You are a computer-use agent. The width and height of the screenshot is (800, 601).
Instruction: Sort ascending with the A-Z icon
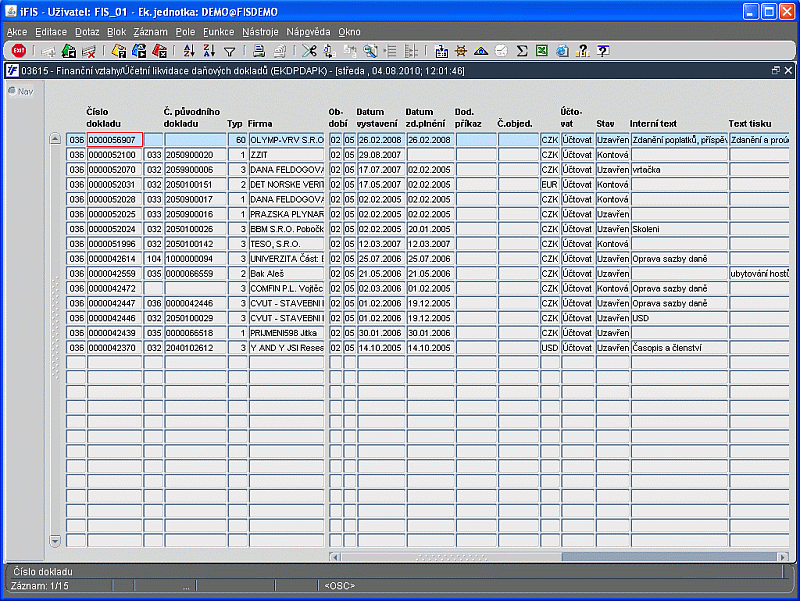coord(189,51)
